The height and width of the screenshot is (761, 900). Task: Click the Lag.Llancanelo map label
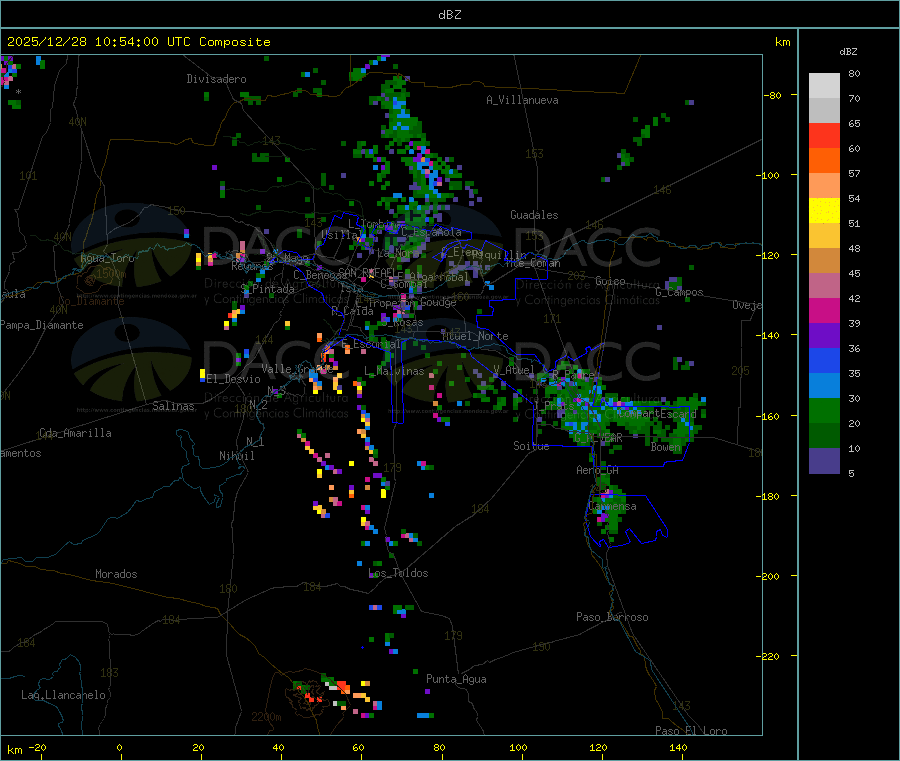(x=63, y=695)
